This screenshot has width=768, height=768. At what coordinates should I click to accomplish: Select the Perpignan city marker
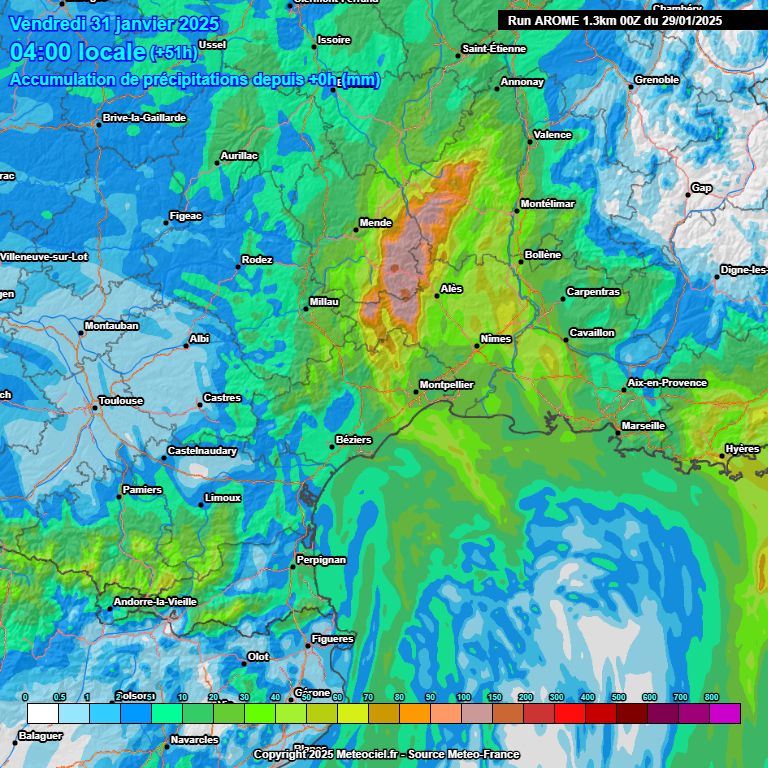click(x=293, y=567)
